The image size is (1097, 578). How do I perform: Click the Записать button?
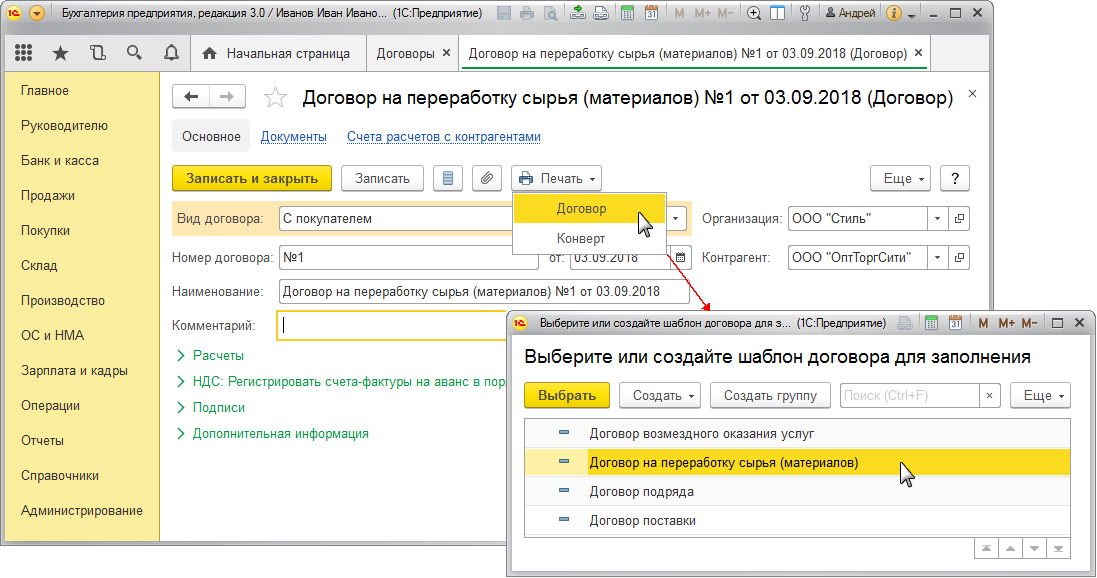tap(382, 178)
